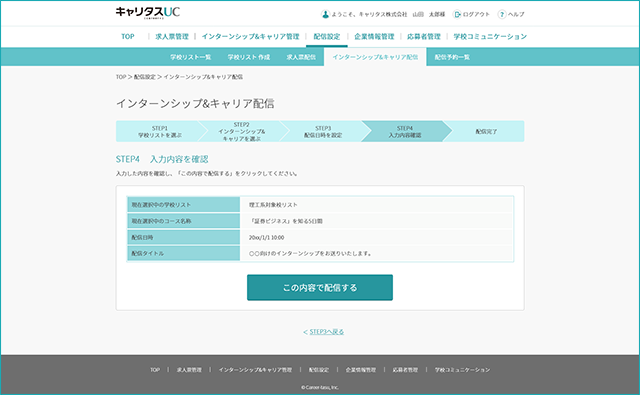The image size is (640, 395).
Task: Click the STEP4 入力内容を確認 heading
Action: (162, 159)
